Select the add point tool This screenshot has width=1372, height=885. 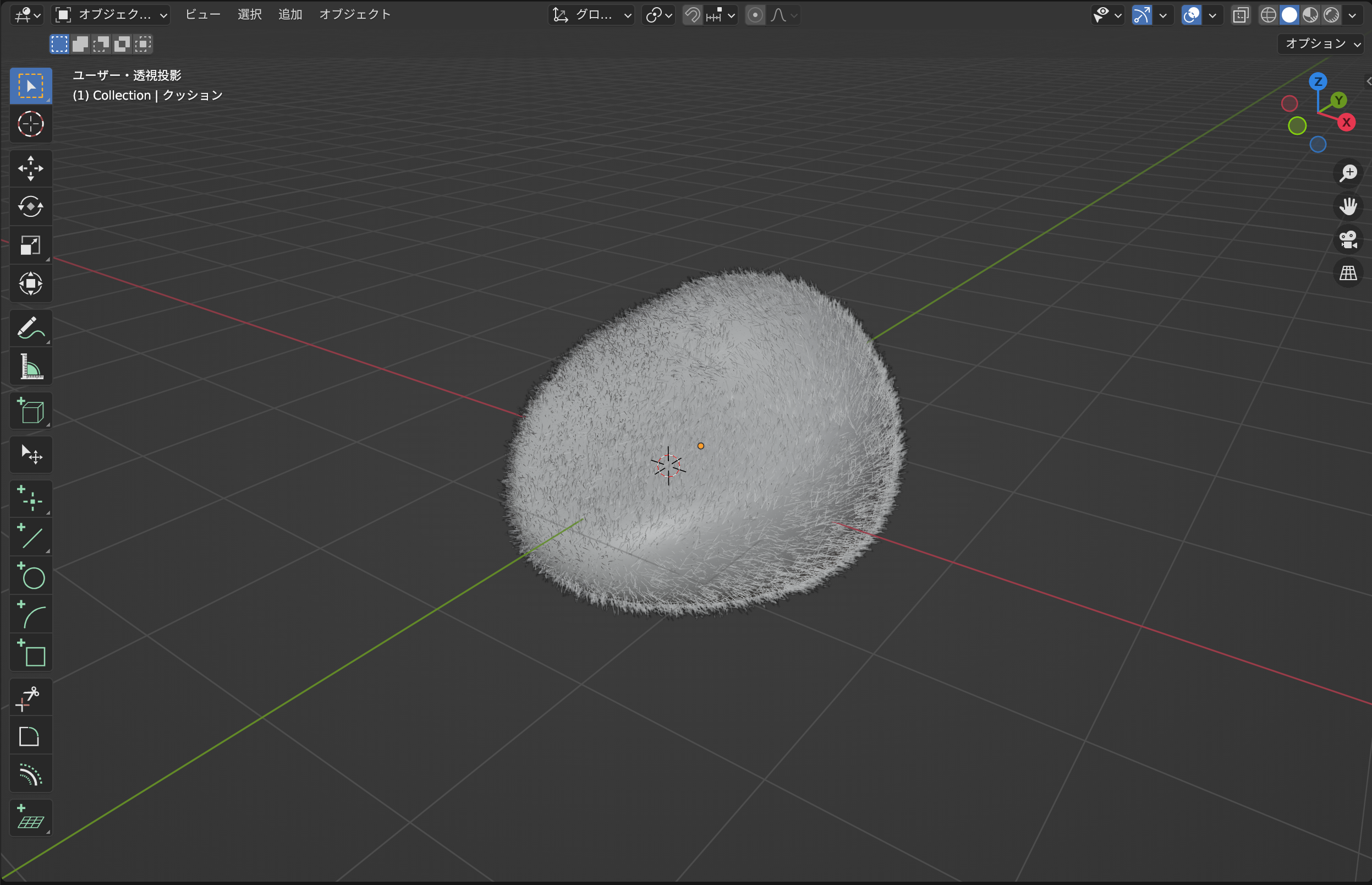pyautogui.click(x=30, y=498)
